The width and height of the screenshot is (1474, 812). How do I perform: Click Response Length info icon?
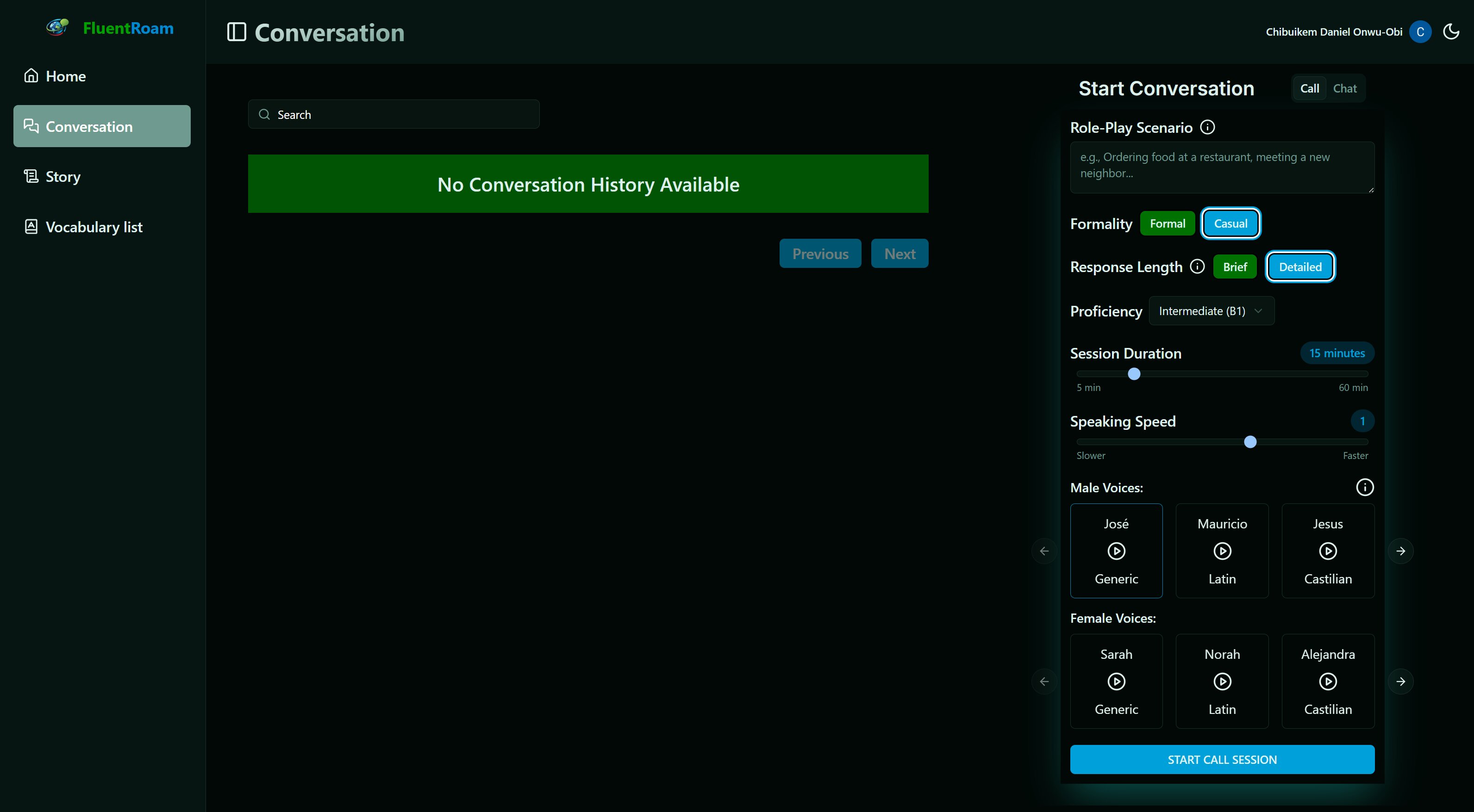point(1197,267)
